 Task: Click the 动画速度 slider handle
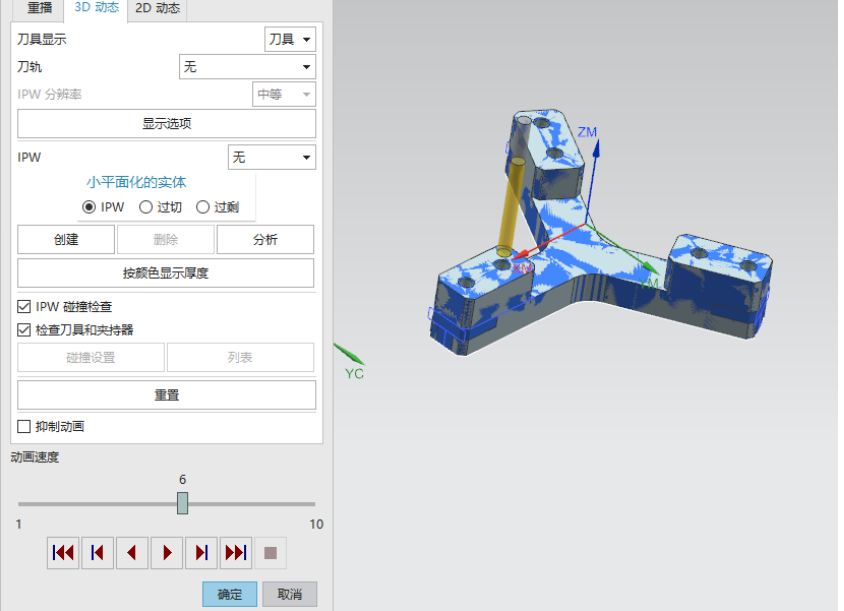click(x=182, y=503)
